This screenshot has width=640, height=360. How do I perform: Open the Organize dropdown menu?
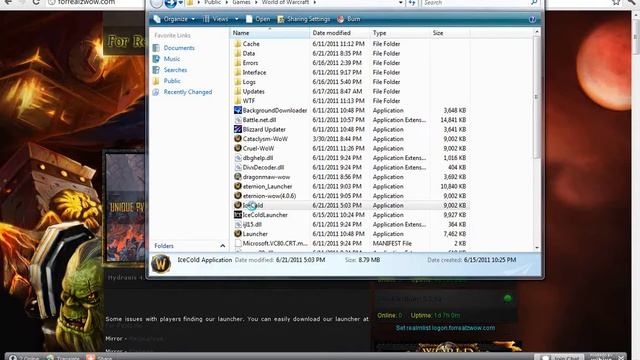(x=174, y=19)
